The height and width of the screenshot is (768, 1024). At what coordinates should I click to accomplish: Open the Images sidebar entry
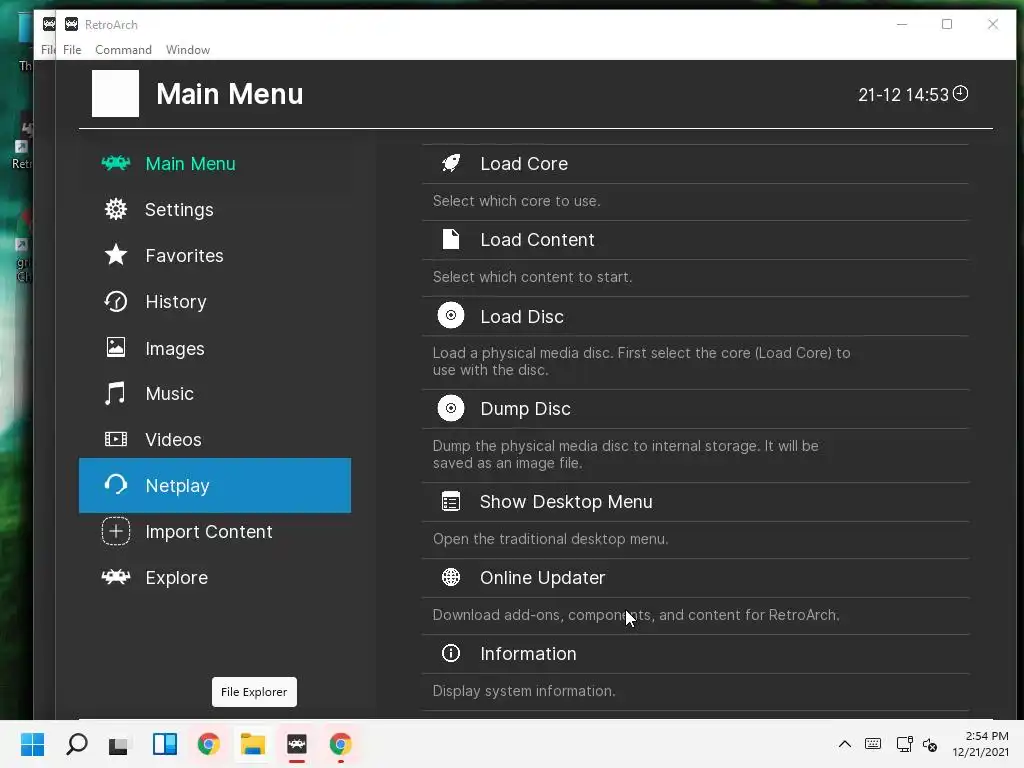215,347
